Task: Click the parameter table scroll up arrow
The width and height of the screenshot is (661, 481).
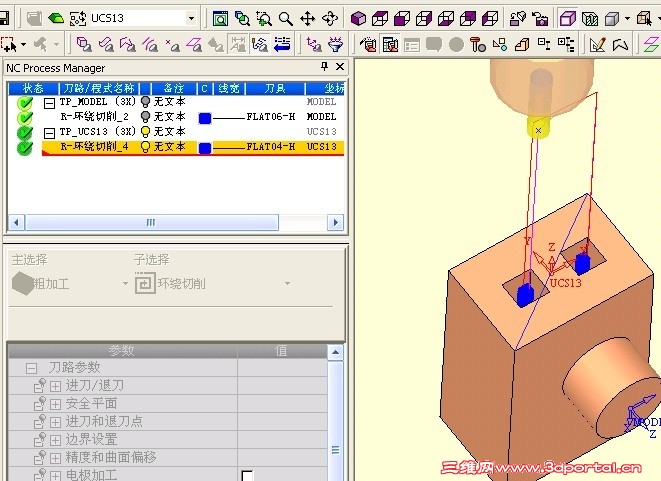Action: pos(336,352)
